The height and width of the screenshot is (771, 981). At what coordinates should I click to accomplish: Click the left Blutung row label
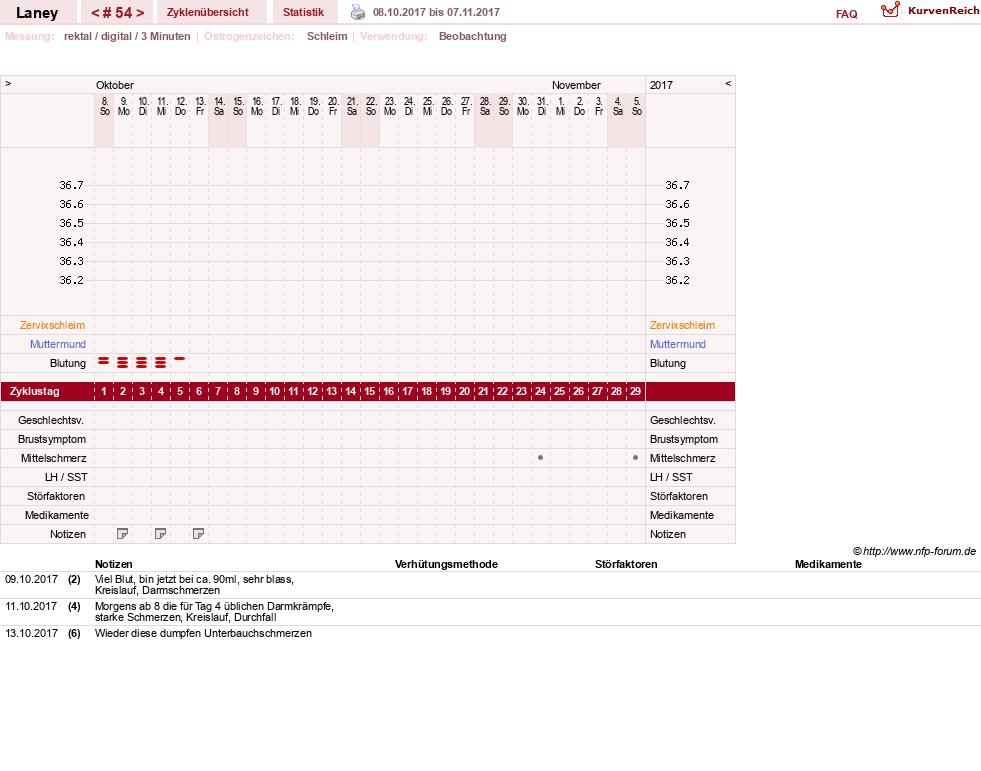(68, 363)
